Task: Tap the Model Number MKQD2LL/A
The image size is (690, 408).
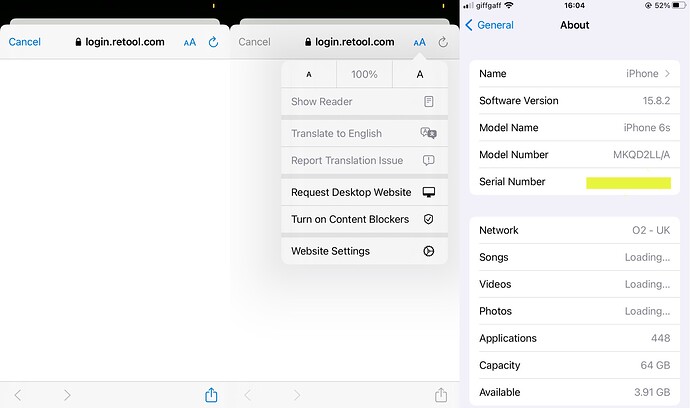Action: click(x=642, y=154)
